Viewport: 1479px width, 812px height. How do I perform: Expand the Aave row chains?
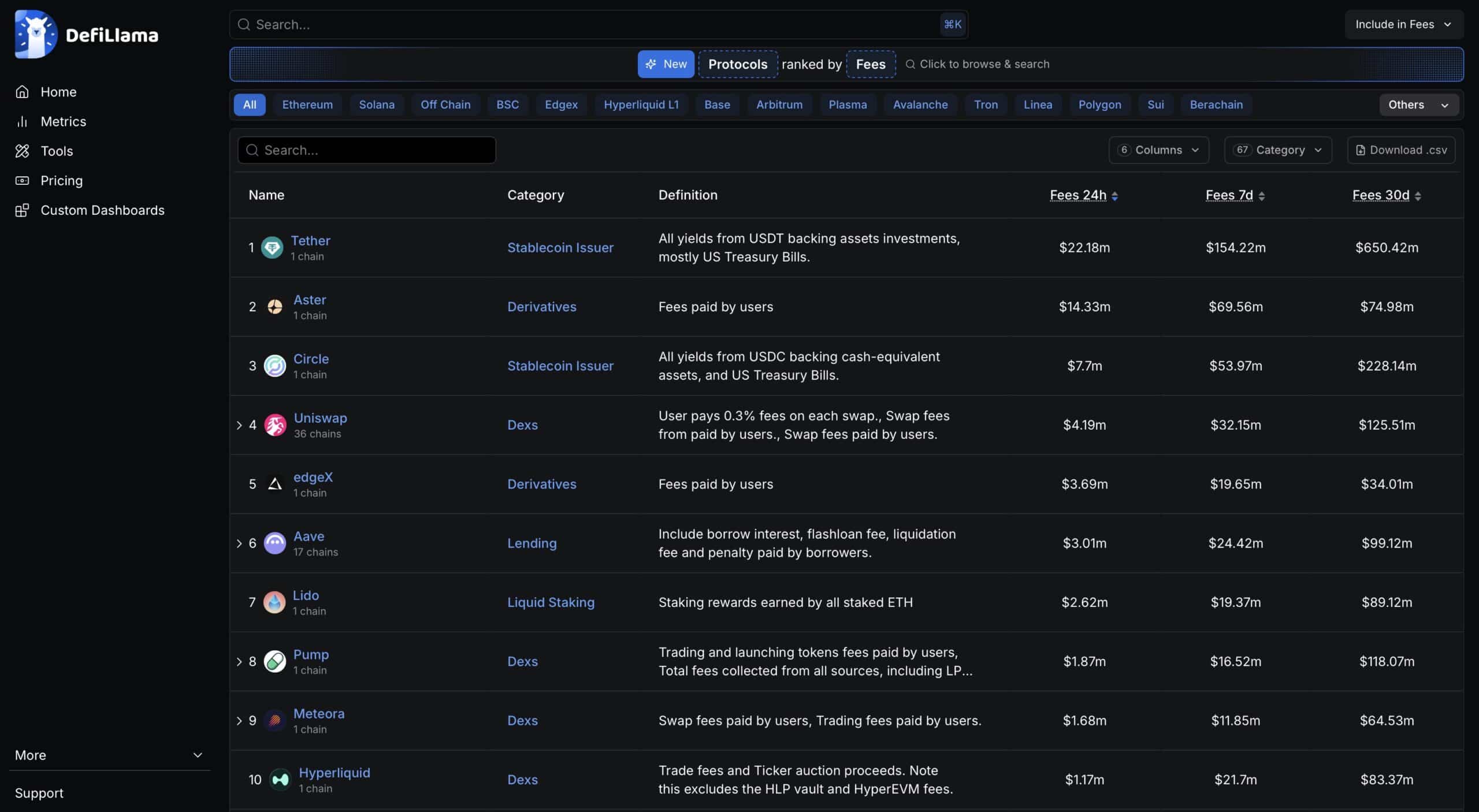point(239,543)
